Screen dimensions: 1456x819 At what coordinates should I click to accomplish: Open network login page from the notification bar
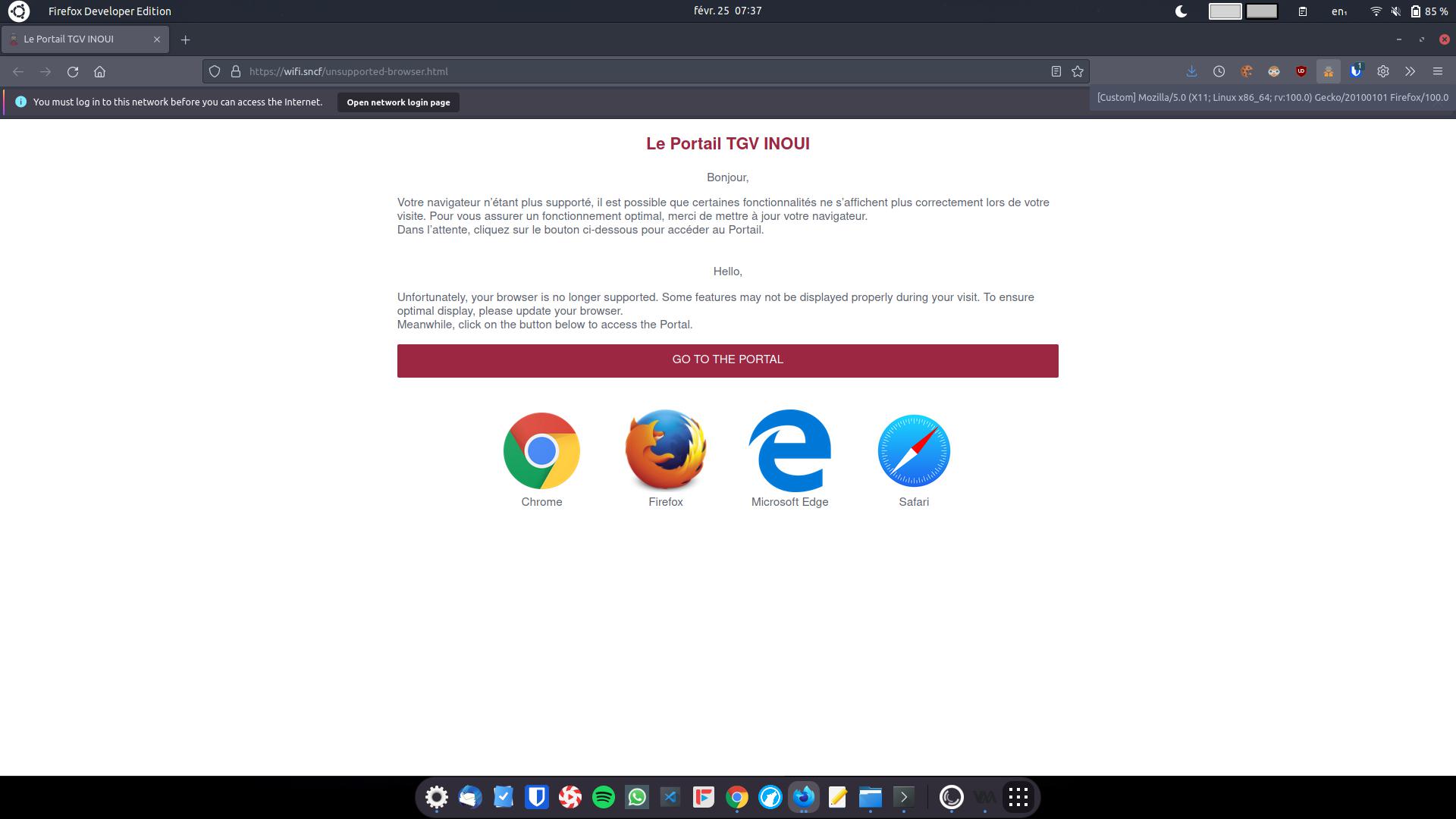(x=397, y=102)
